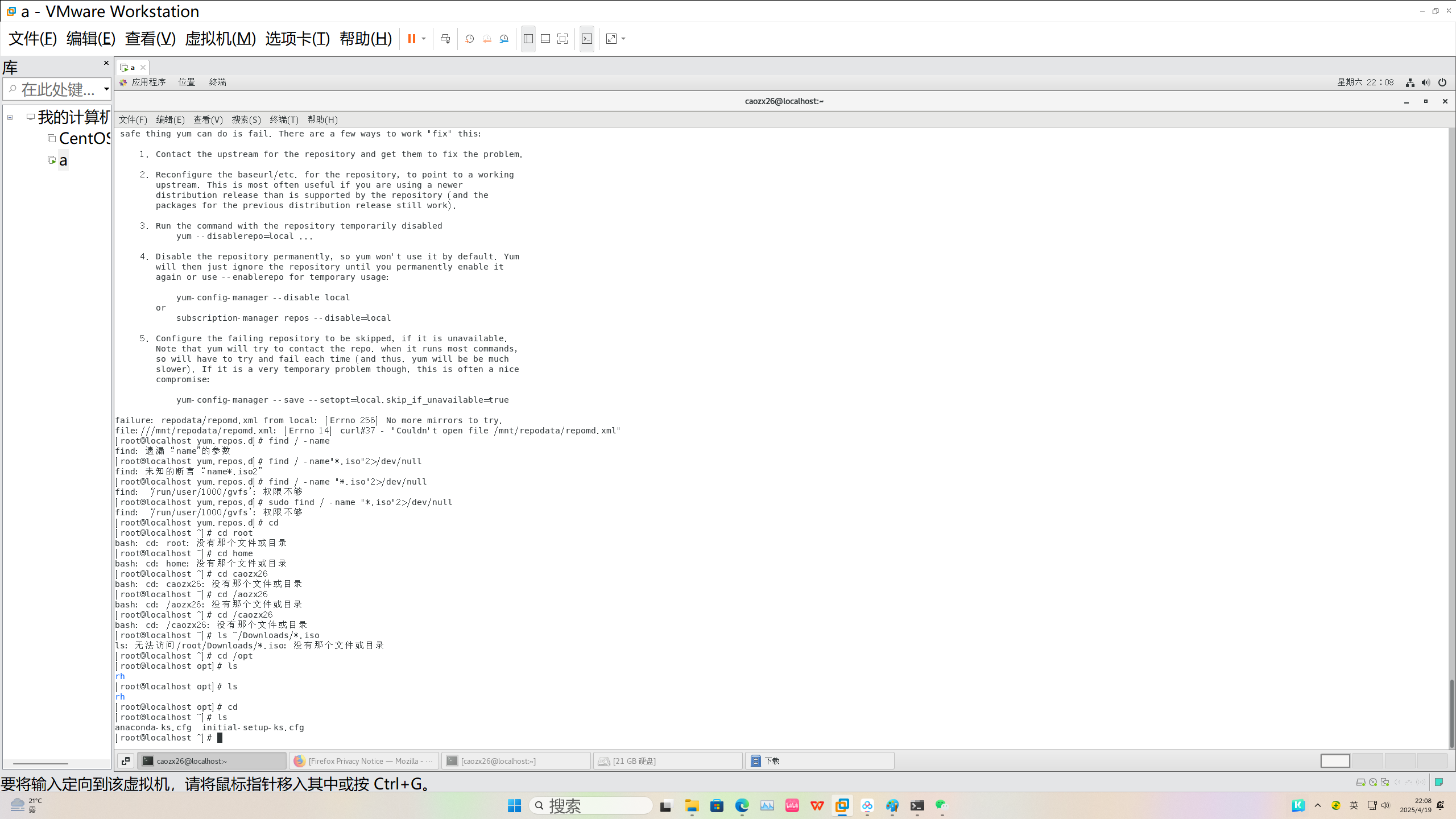Screen dimensions: 1456x819
Task: Collapse the 我的计算机 tree node
Action: point(10,117)
